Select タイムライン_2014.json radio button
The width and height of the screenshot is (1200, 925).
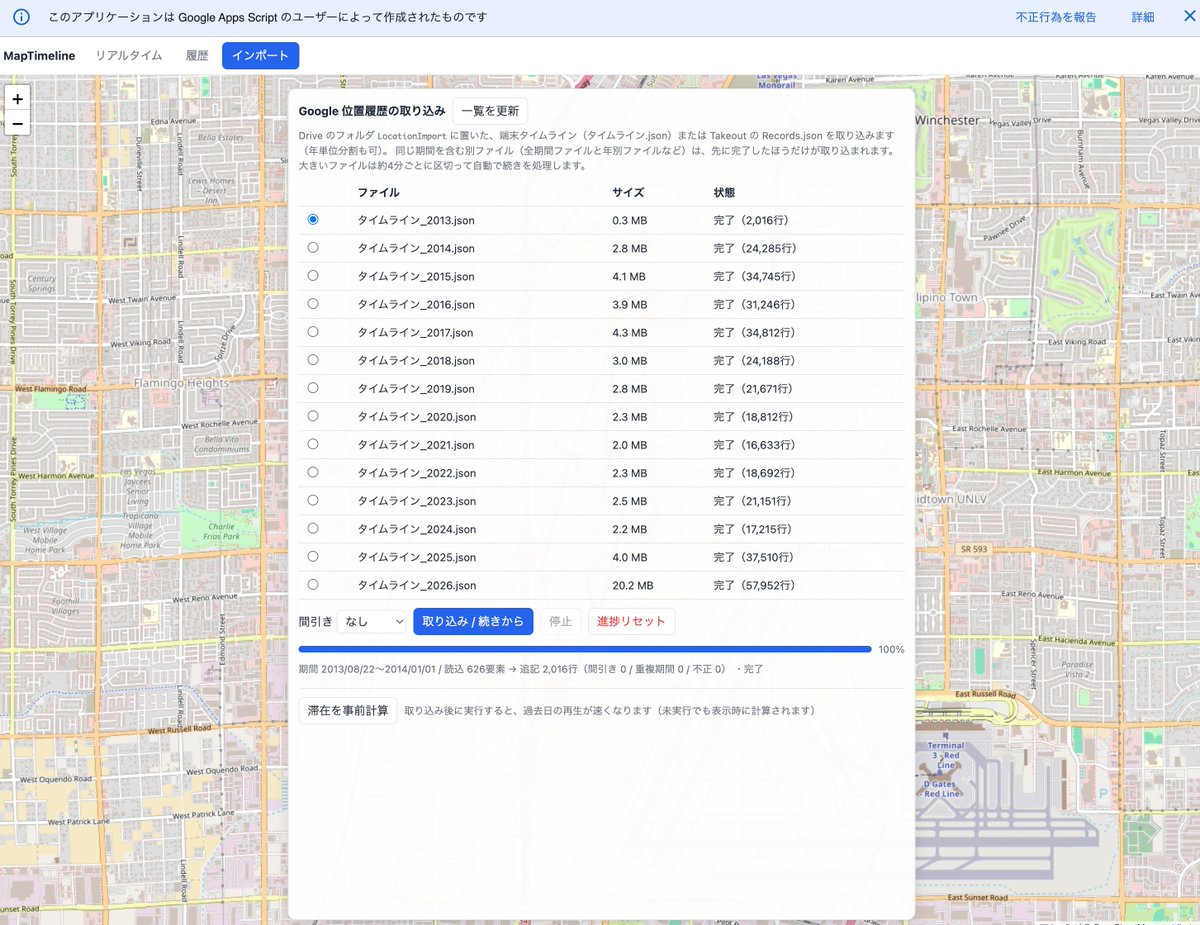pos(313,247)
